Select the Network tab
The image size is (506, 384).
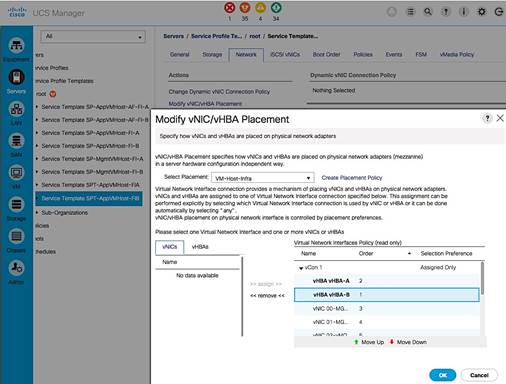click(246, 55)
